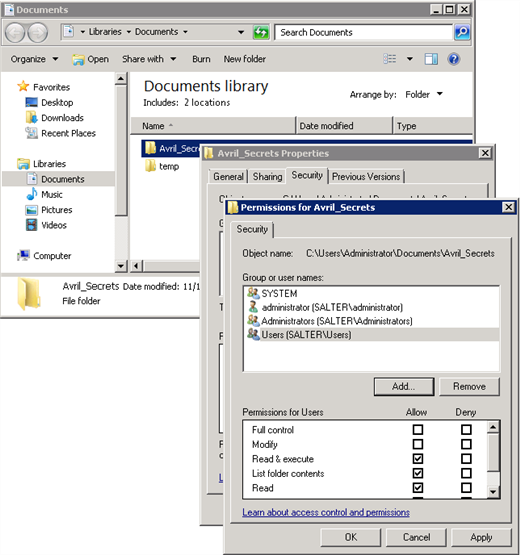Toggle the preview pane icon
The image size is (520, 555).
tap(431, 59)
